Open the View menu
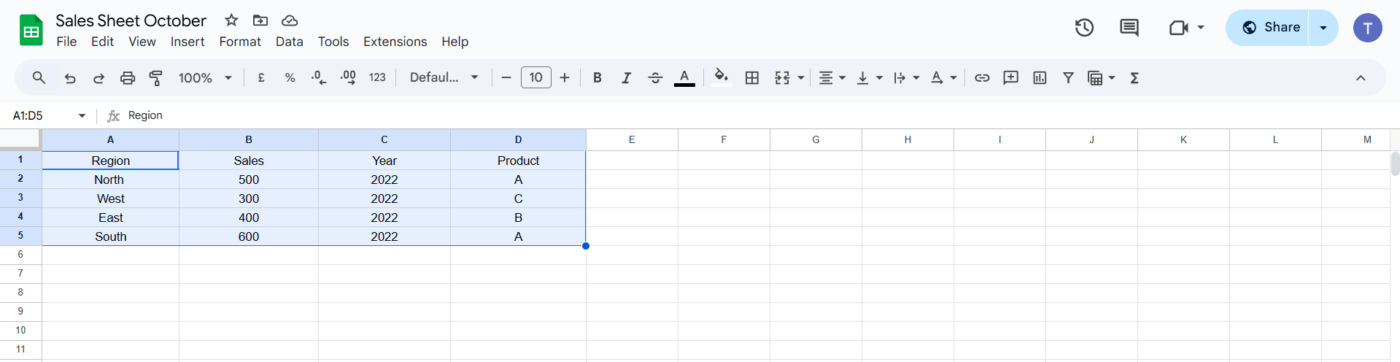Image resolution: width=1400 pixels, height=362 pixels. 142,42
